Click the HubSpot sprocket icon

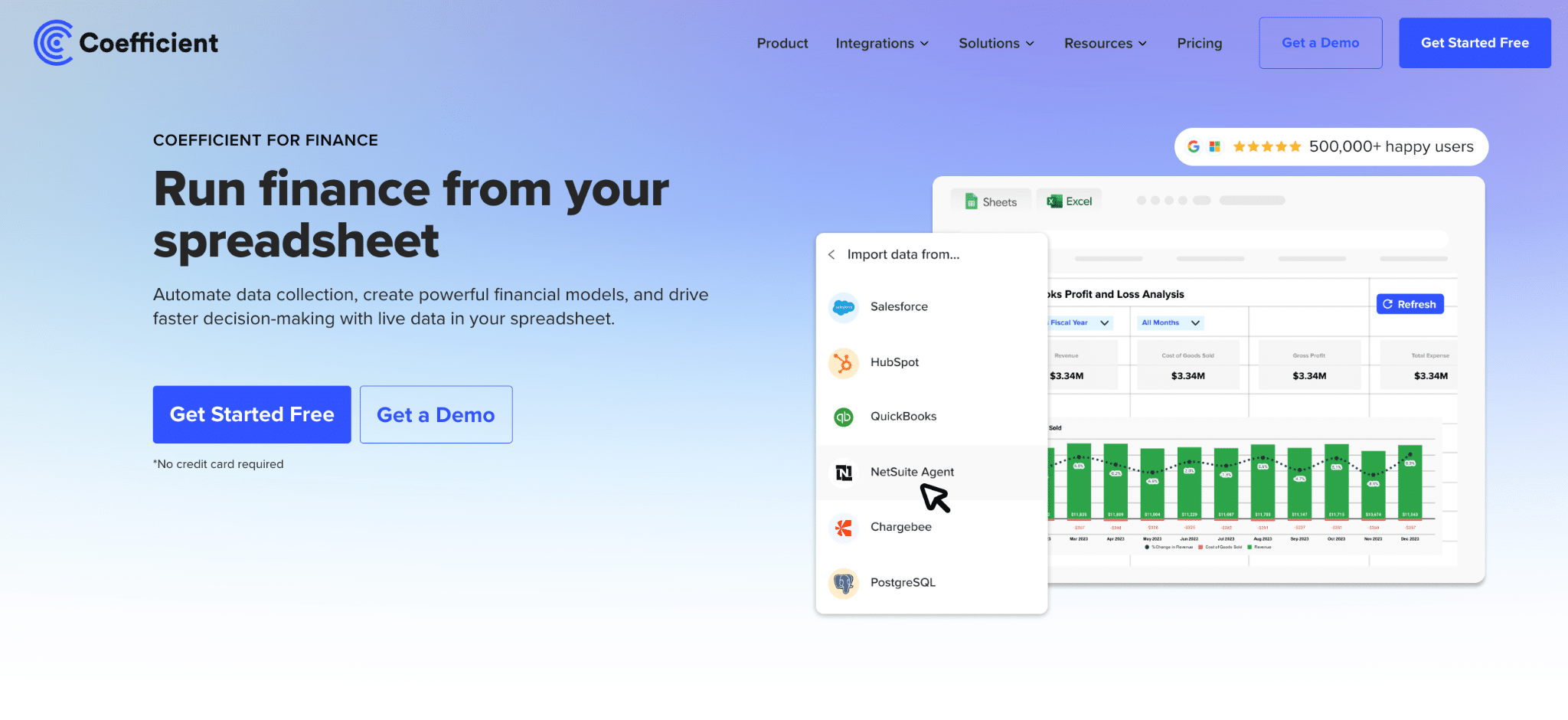844,363
